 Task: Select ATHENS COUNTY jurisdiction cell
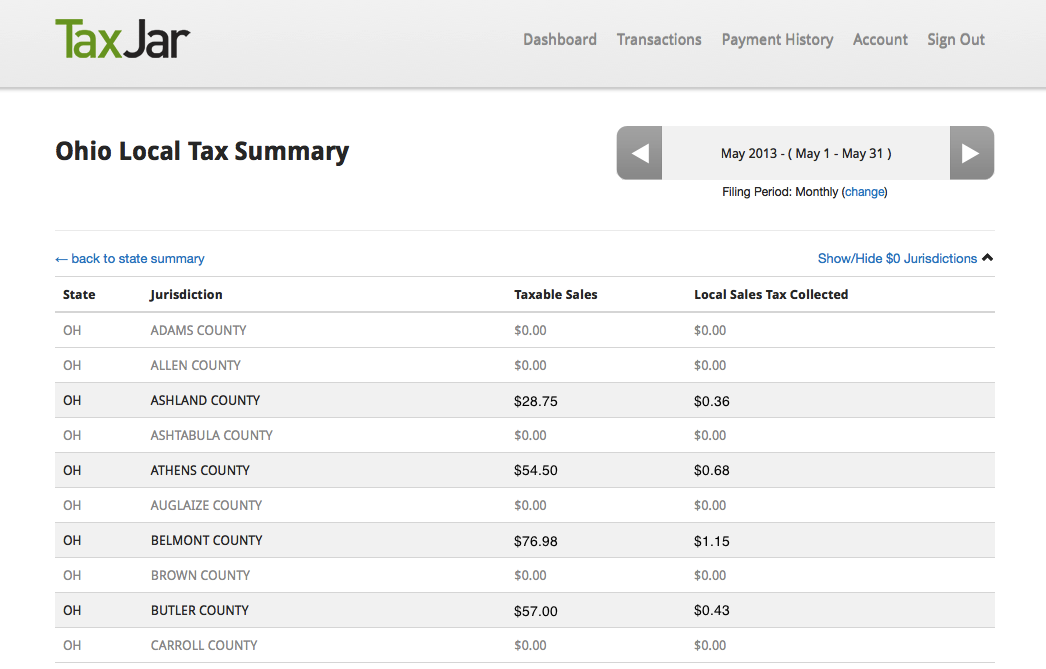click(199, 470)
